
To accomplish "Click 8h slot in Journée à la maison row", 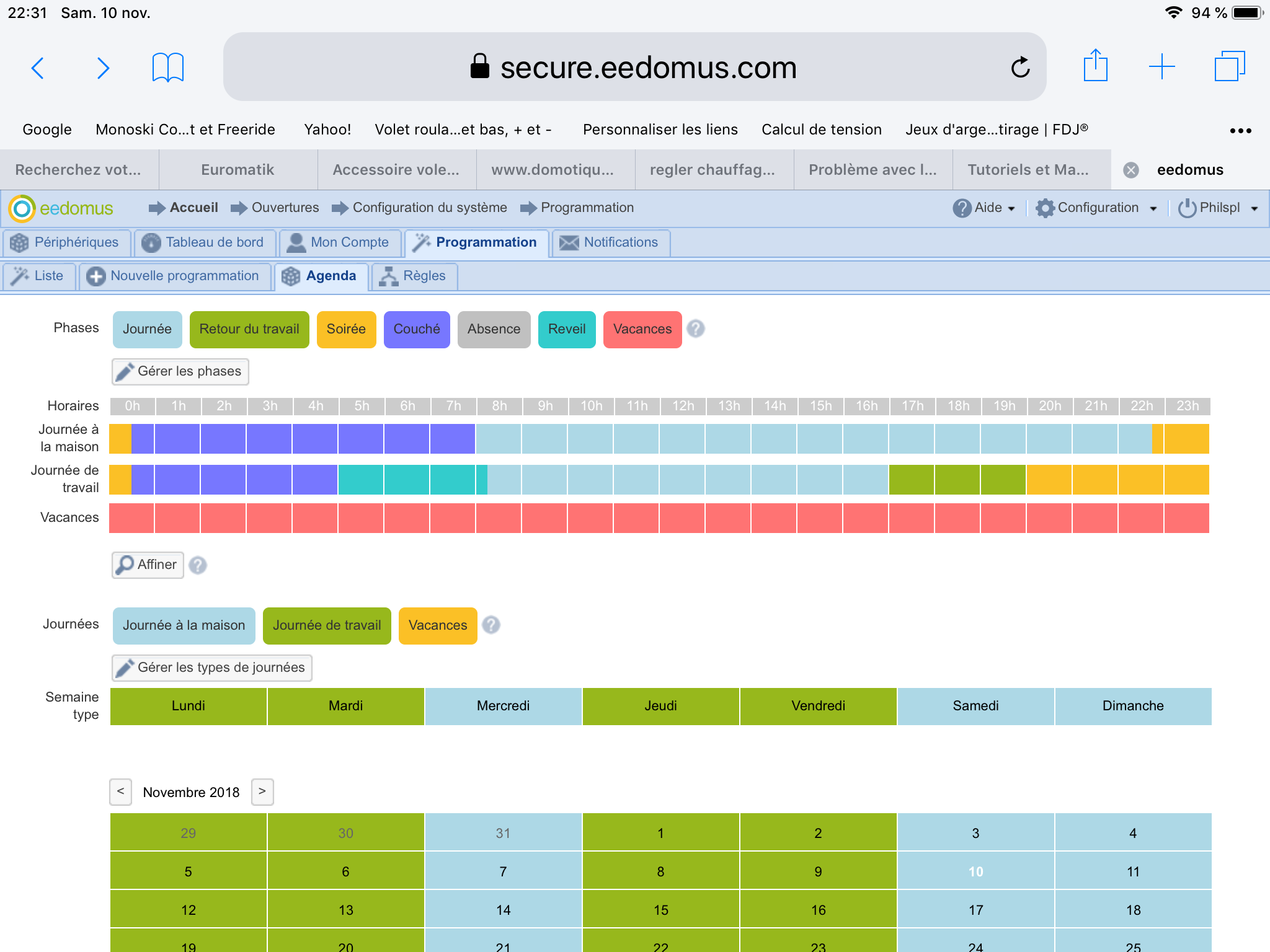I will (x=499, y=439).
